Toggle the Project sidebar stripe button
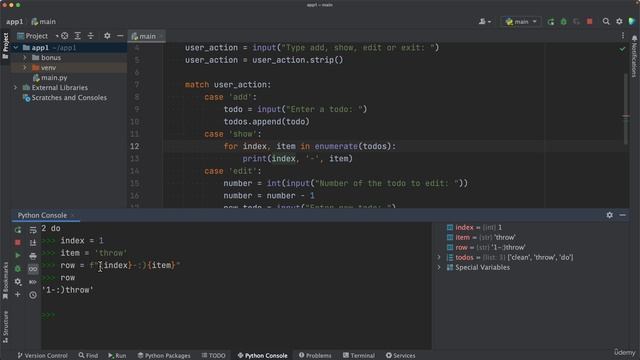The image size is (640, 360). point(5,46)
